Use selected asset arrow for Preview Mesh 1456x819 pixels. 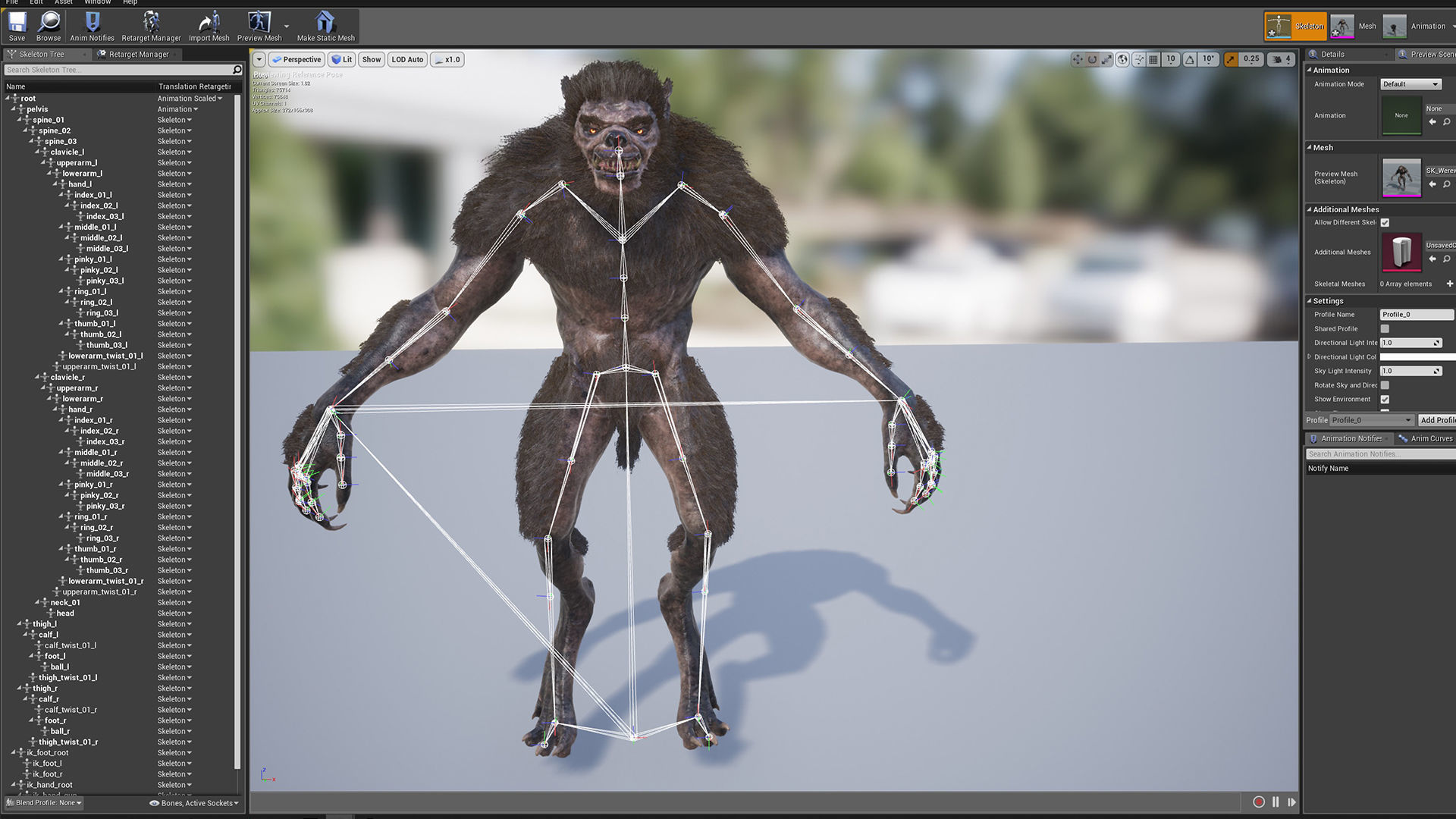point(1432,184)
